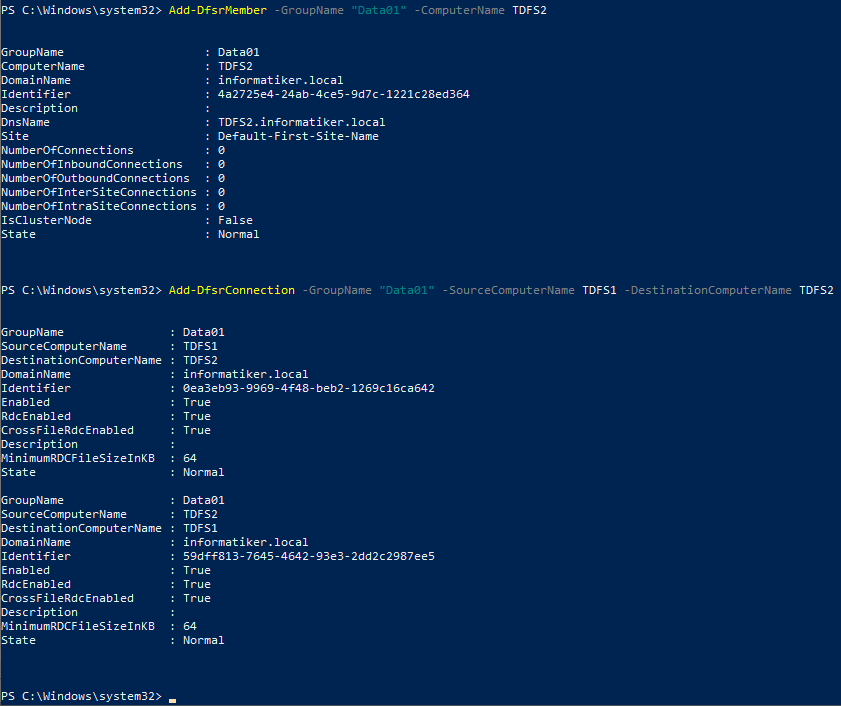
Task: Click the -SourceComputerName parameter in command
Action: pyautogui.click(x=508, y=290)
